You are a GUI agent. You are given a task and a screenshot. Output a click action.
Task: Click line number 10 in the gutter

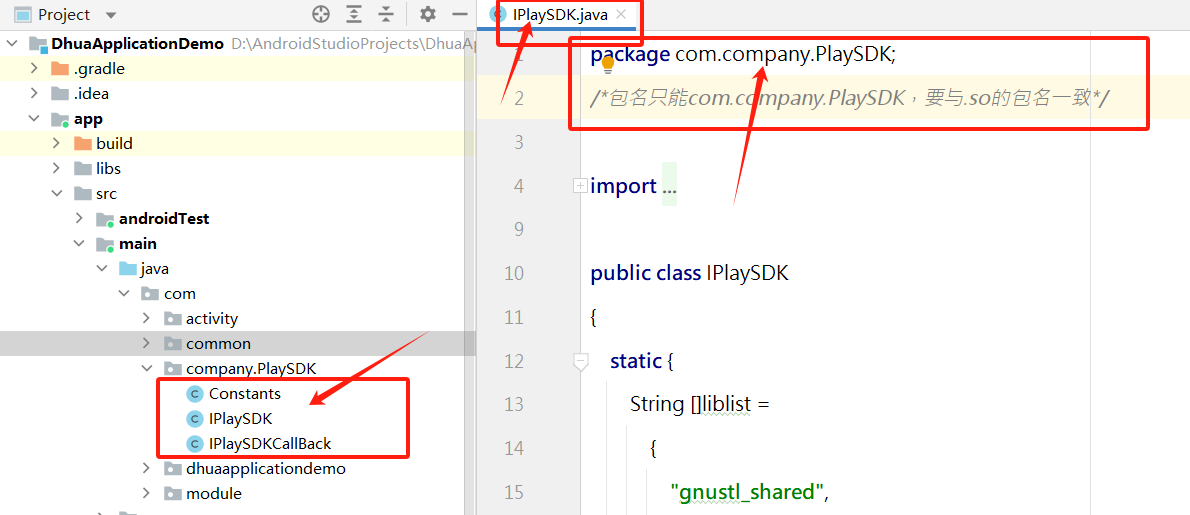[514, 273]
